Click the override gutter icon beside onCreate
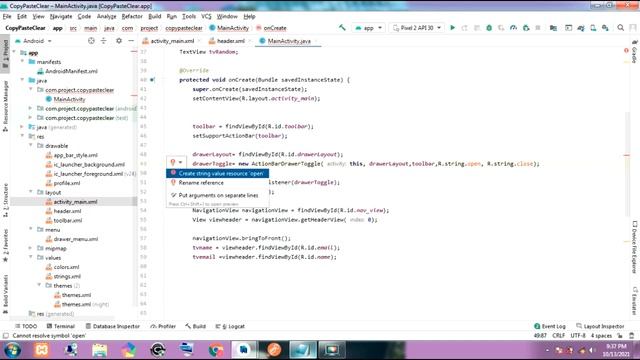This screenshot has height=360, width=640. click(x=152, y=80)
